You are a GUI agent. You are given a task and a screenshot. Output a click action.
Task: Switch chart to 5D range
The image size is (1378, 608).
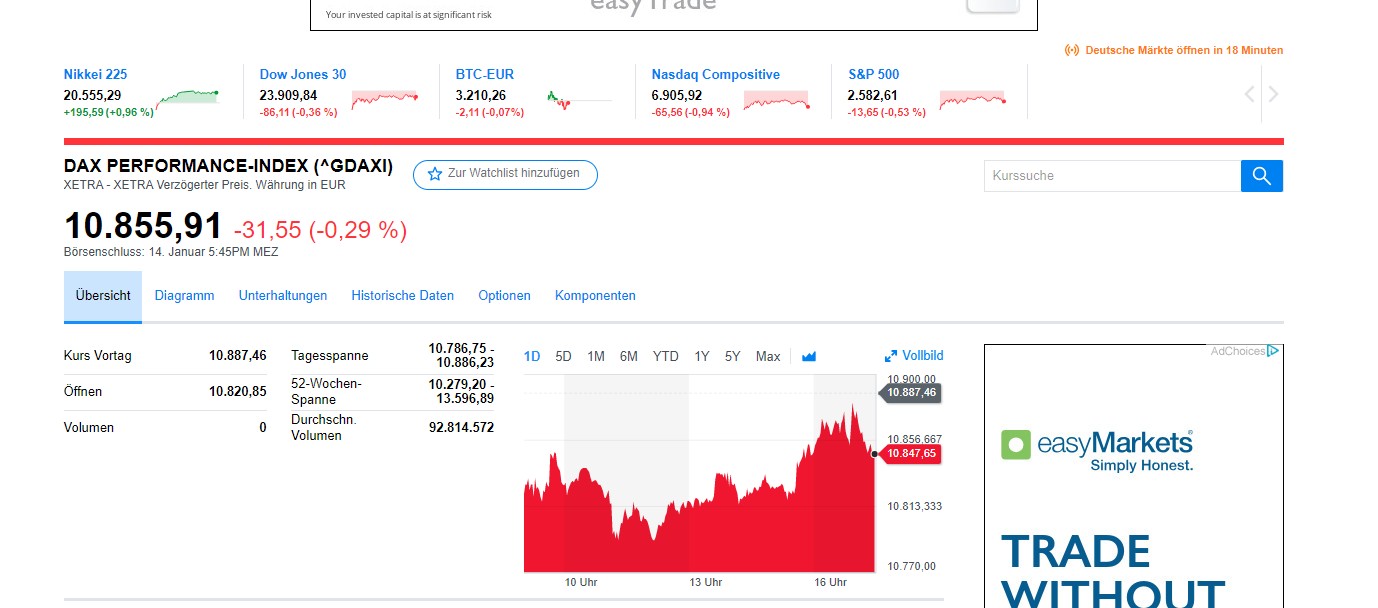pyautogui.click(x=563, y=356)
